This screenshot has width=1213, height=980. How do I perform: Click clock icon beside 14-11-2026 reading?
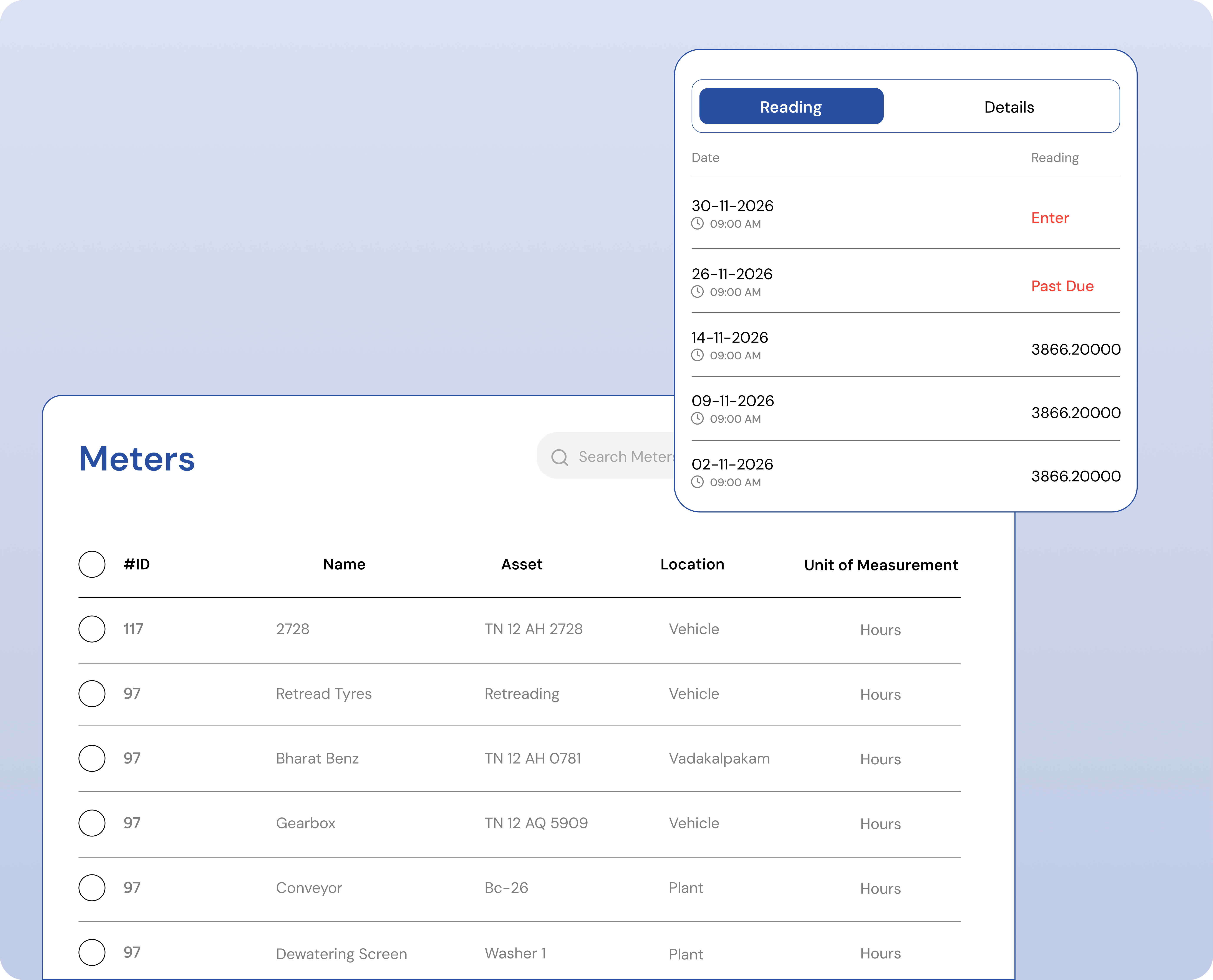tap(698, 355)
